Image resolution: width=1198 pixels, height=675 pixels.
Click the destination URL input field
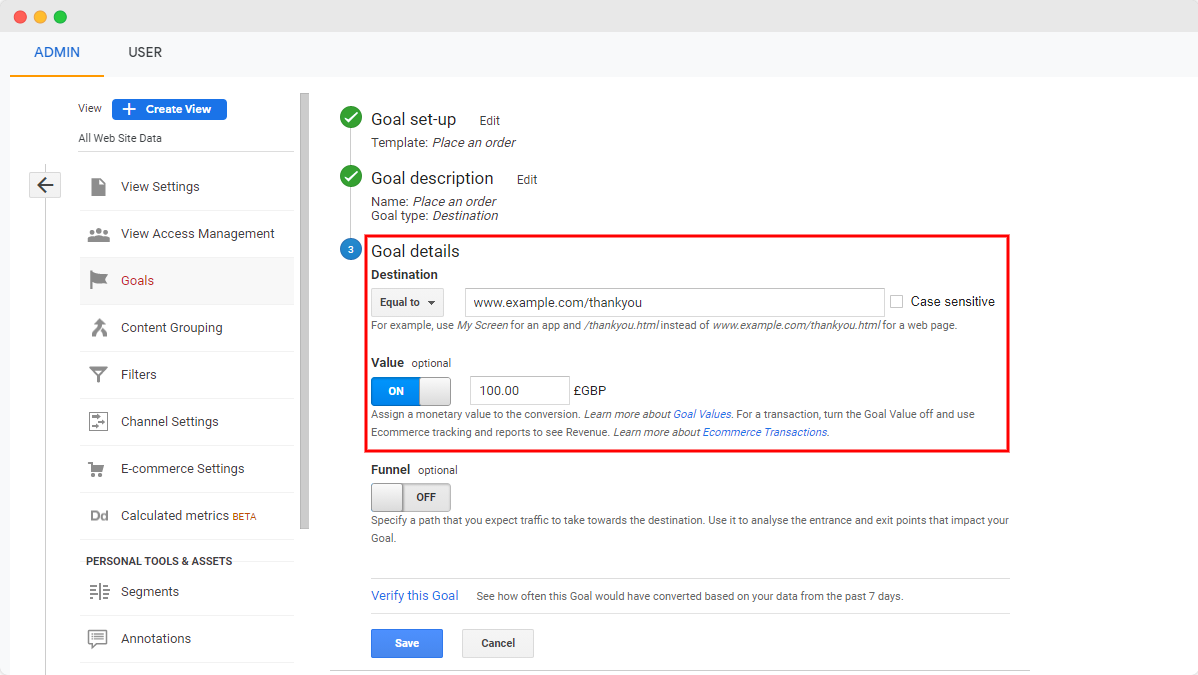pos(674,302)
